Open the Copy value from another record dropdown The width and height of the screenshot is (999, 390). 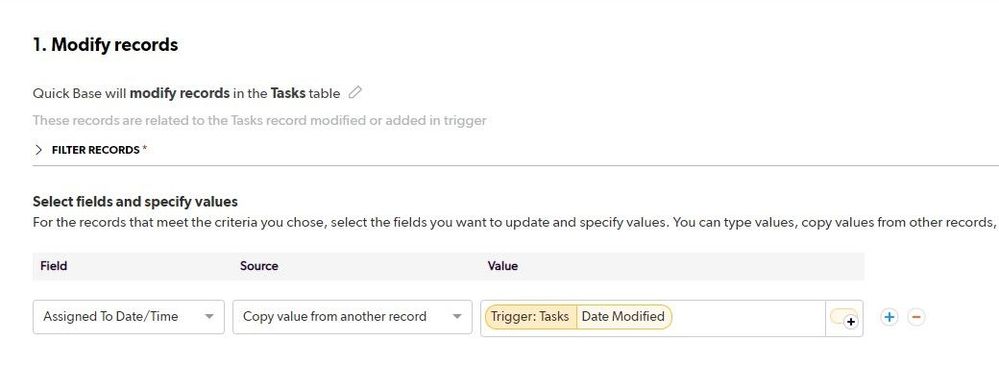pyautogui.click(x=352, y=317)
